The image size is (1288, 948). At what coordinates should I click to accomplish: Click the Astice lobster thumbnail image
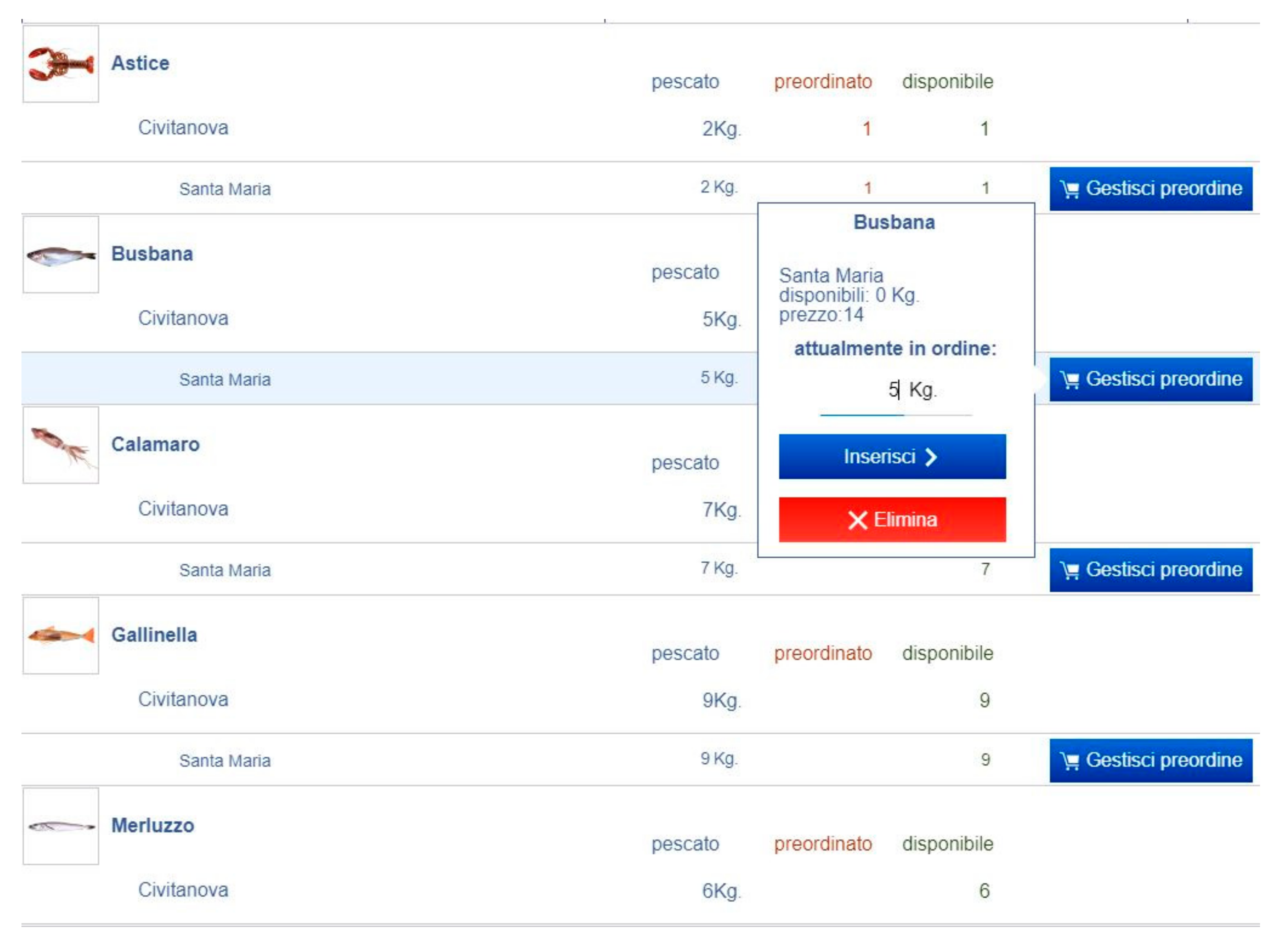click(x=61, y=64)
